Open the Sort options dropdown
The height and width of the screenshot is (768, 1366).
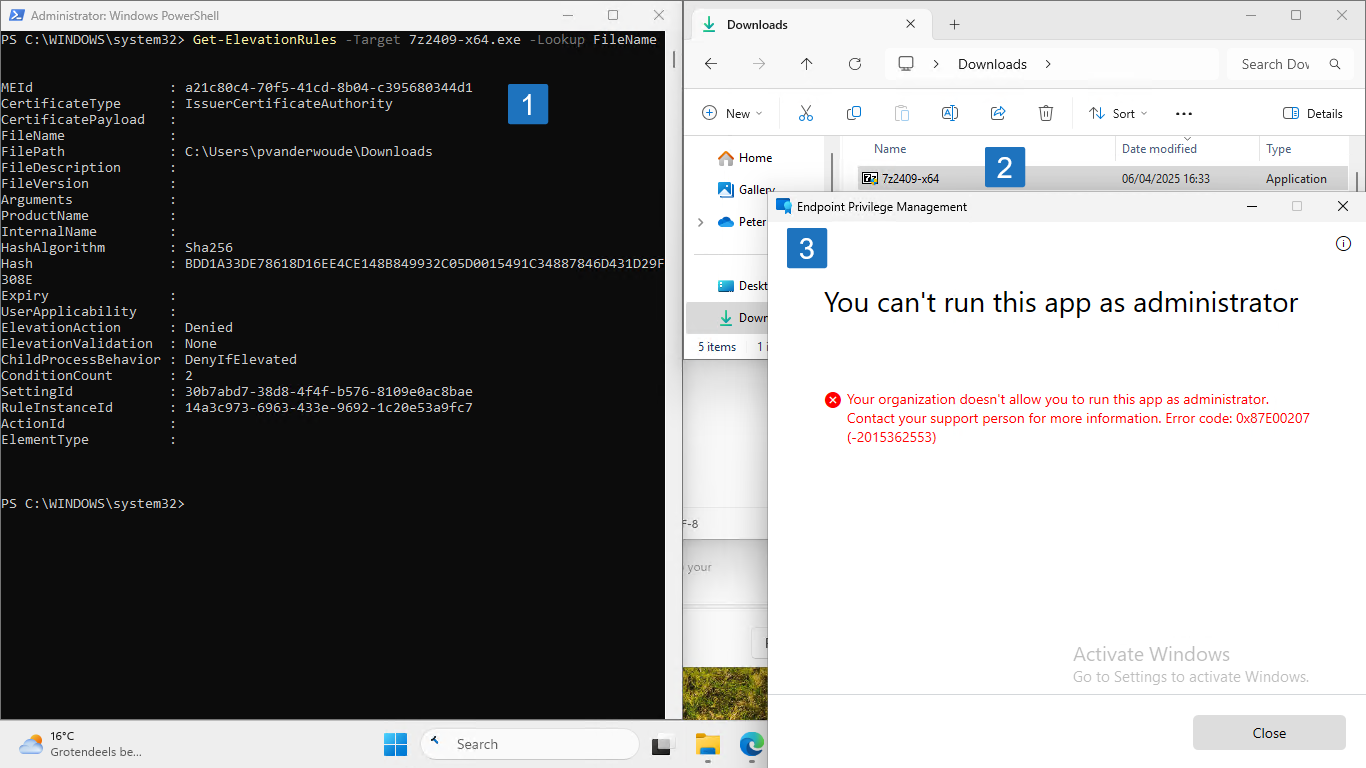tap(1118, 113)
